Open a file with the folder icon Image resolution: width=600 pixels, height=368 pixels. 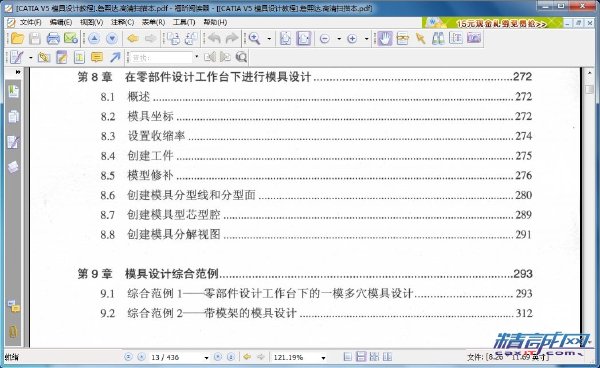point(18,39)
